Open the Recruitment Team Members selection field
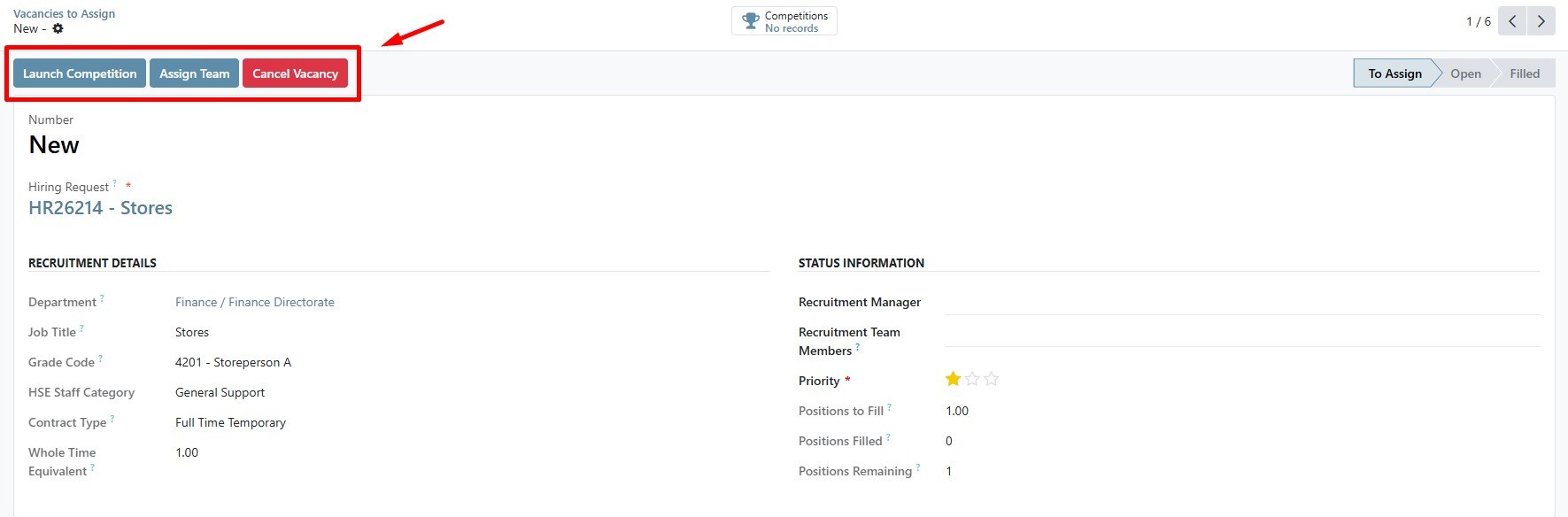The image size is (1568, 517). pyautogui.click(x=1241, y=335)
